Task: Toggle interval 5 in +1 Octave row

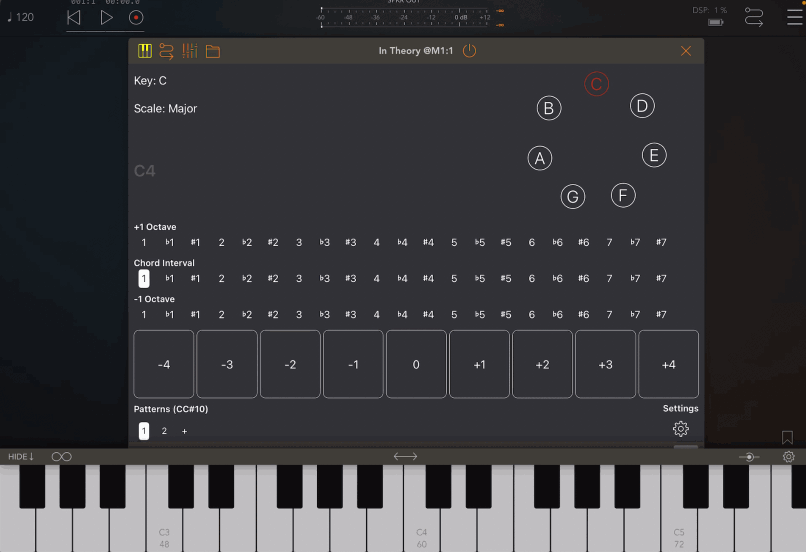Action: click(454, 243)
